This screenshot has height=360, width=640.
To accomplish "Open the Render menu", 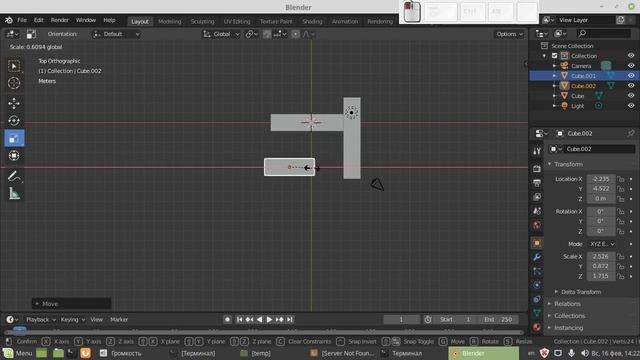I will [x=60, y=20].
